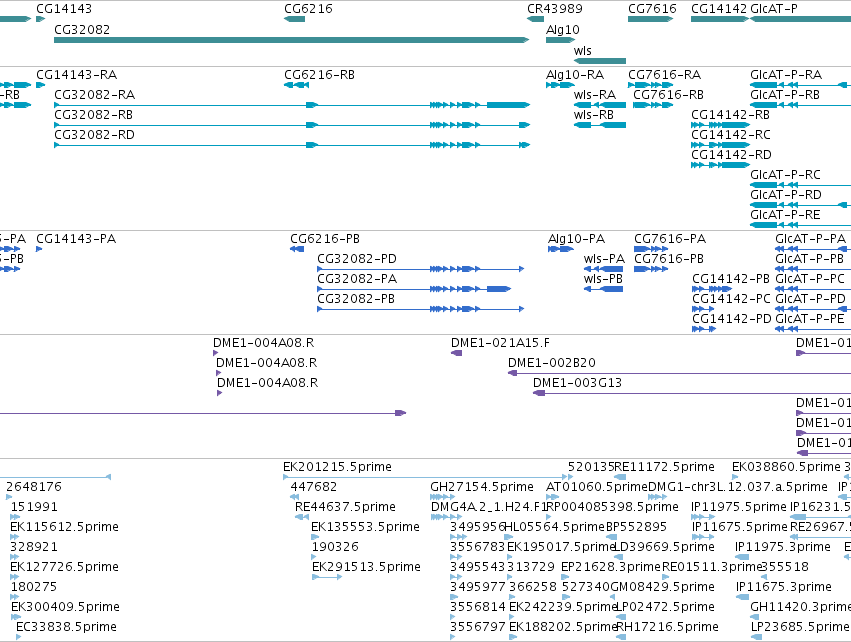Viewport: 851px width, 642px height.
Task: Open the CG14142-RB transcript label
Action: pyautogui.click(x=731, y=115)
